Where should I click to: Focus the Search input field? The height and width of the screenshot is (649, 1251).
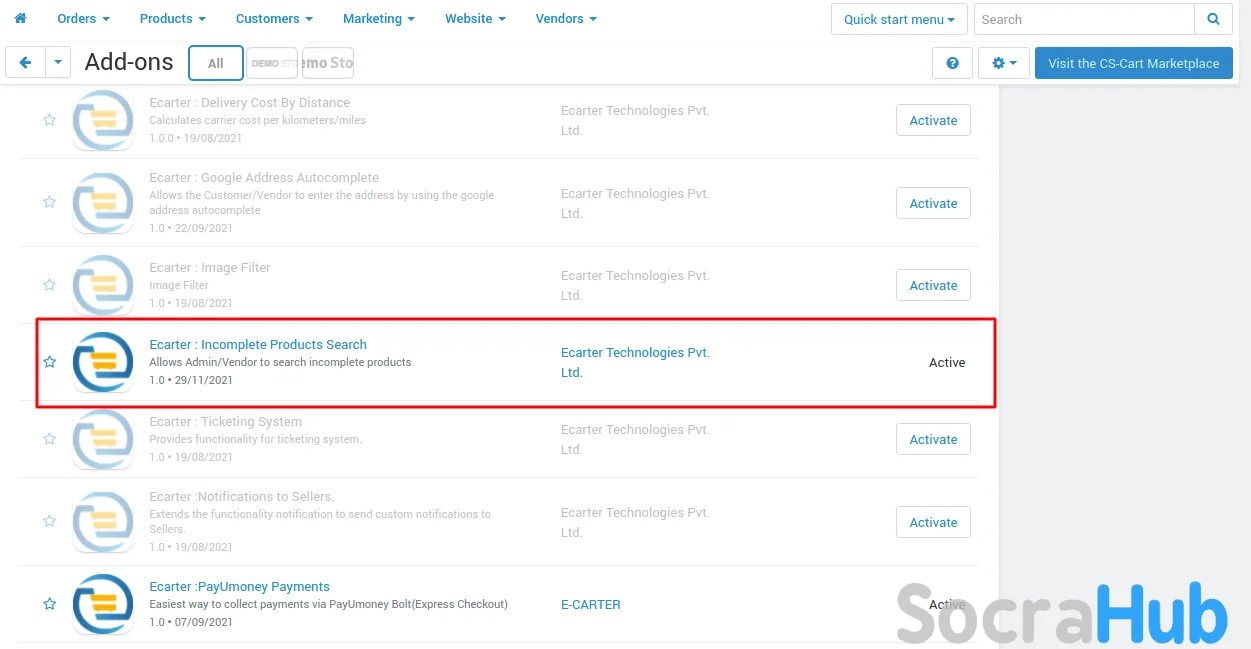pos(1083,19)
